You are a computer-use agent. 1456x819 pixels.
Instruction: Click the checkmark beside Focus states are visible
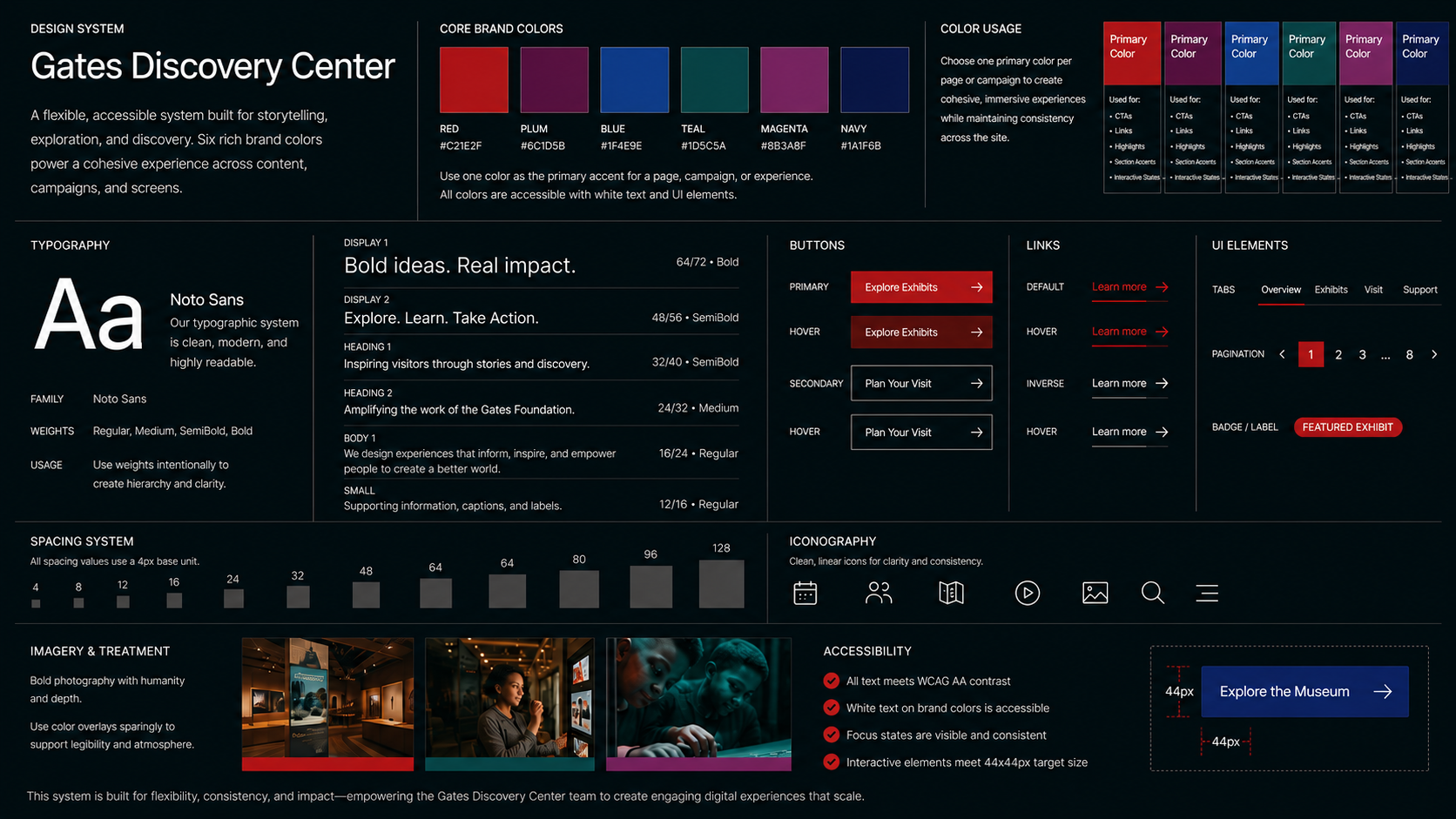(832, 735)
